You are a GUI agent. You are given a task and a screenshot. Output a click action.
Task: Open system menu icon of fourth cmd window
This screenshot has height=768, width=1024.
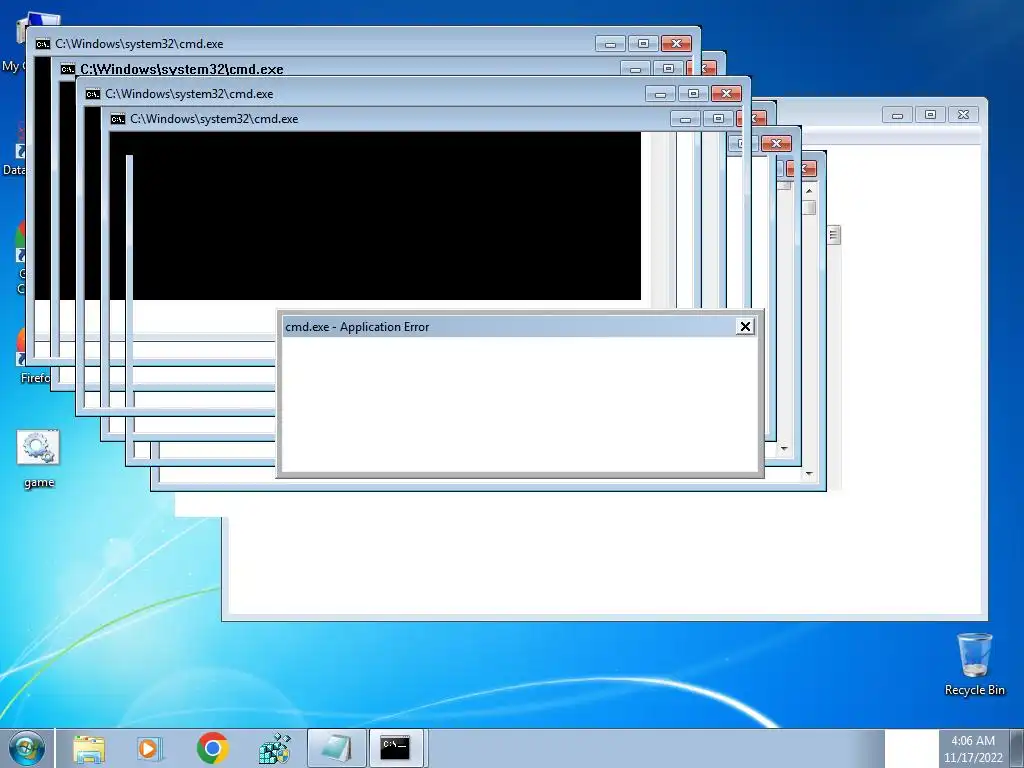[118, 119]
